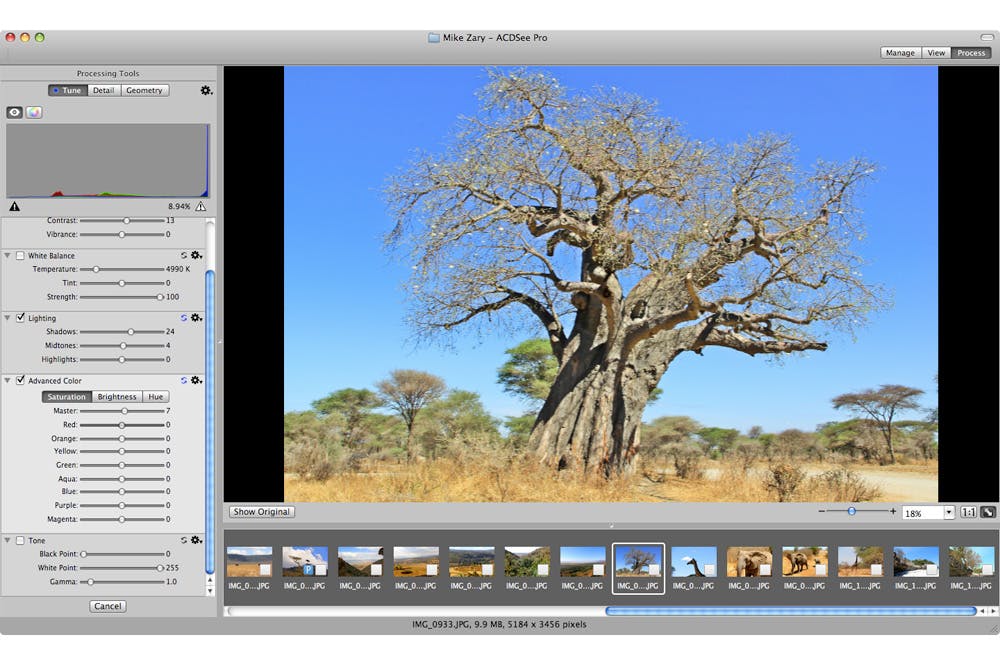Click the Temperature slider handle
This screenshot has height=667, width=1000.
point(96,269)
